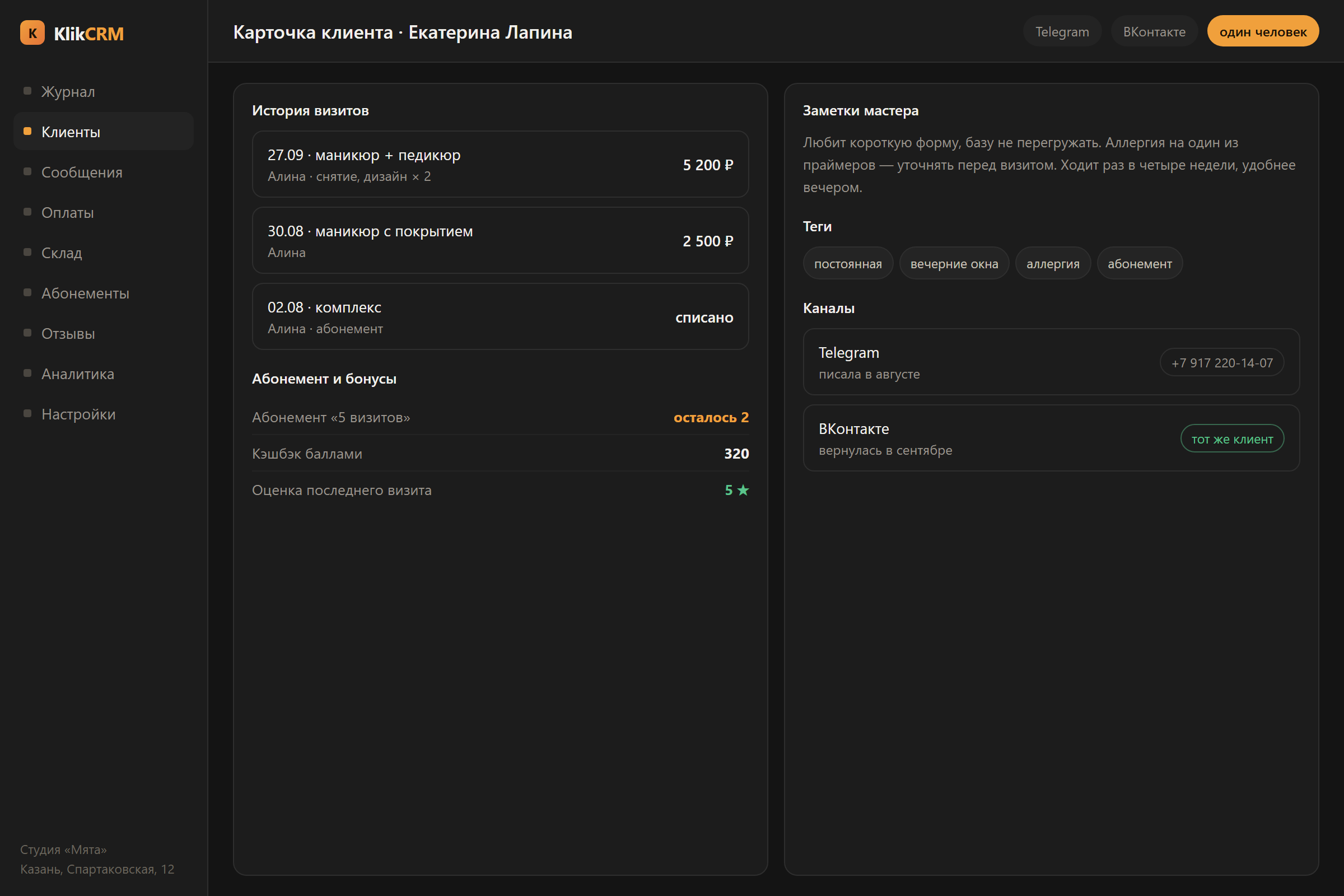
Task: Click the Алина · снятие, дизайн × 2 subtitle
Action: 349,176
